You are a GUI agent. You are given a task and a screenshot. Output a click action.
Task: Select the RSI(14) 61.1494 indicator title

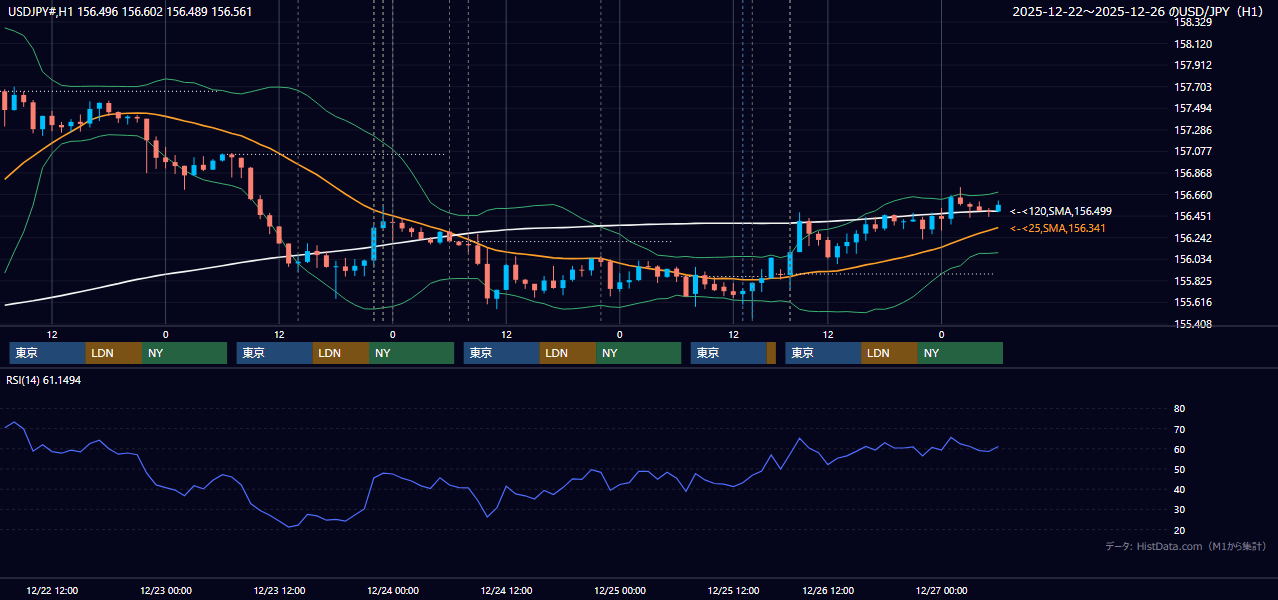click(44, 380)
